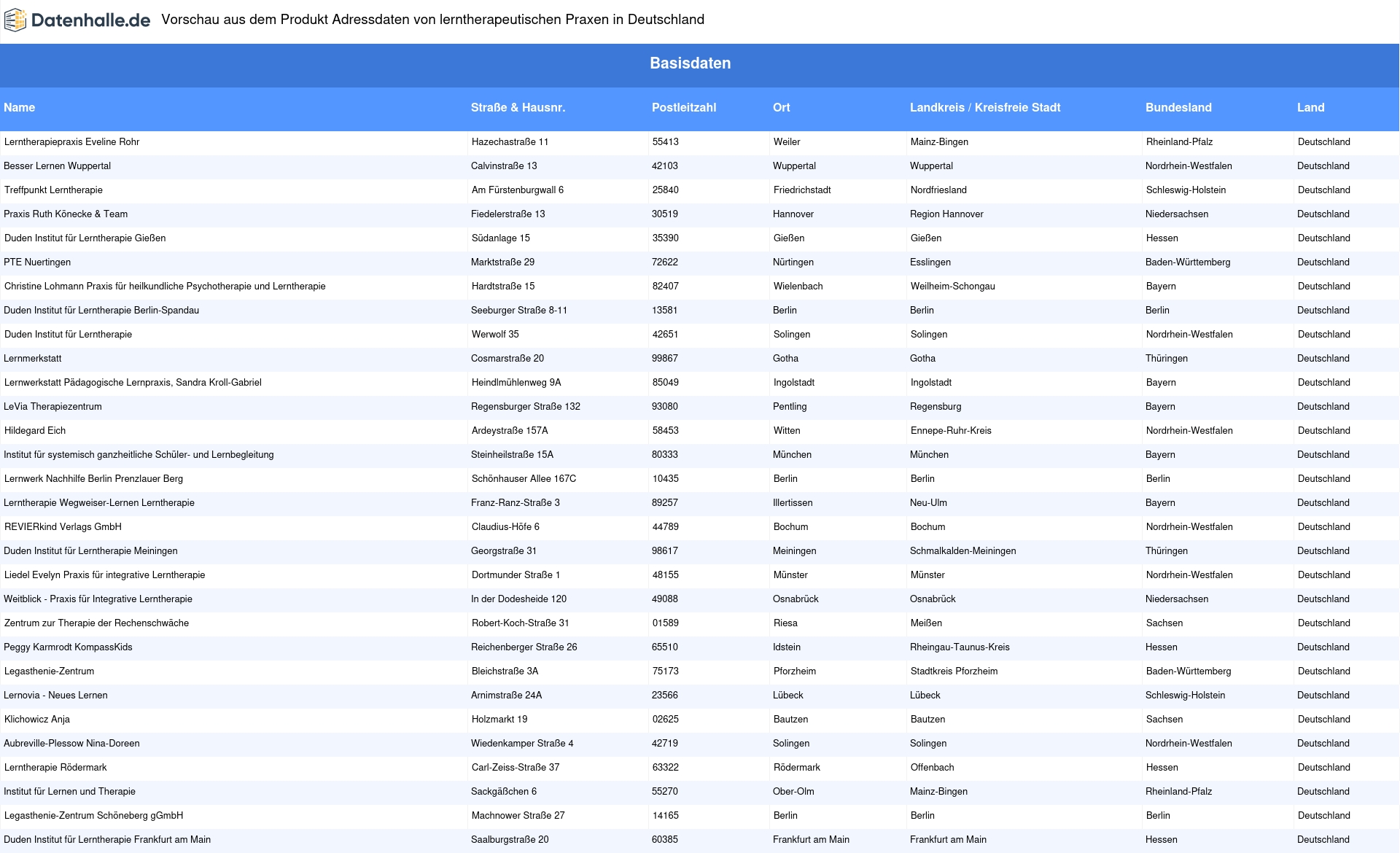Image resolution: width=1400 pixels, height=853 pixels.
Task: Select Duden Institut für Lerntherapie Berlin-Spandau
Action: pyautogui.click(x=101, y=311)
